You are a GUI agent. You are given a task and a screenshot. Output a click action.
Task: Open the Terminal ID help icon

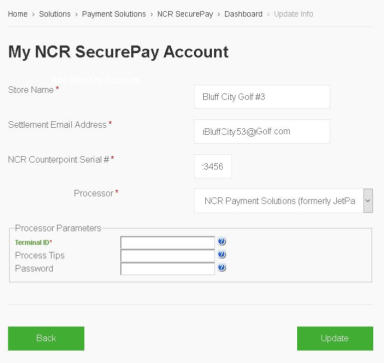point(222,242)
